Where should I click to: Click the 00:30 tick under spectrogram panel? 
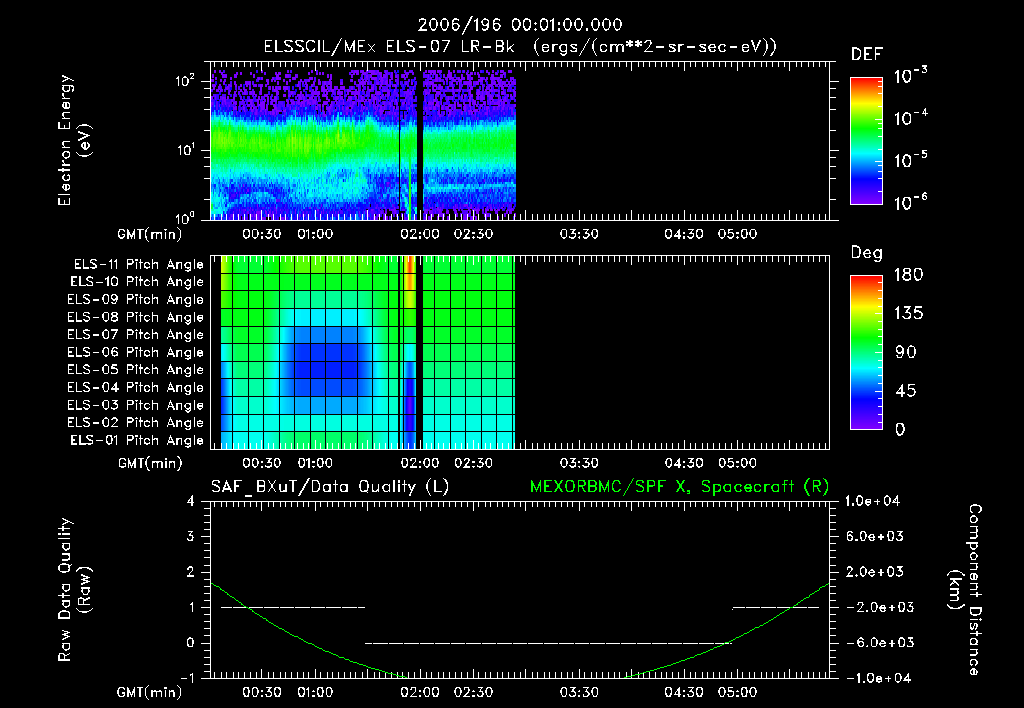coord(262,234)
